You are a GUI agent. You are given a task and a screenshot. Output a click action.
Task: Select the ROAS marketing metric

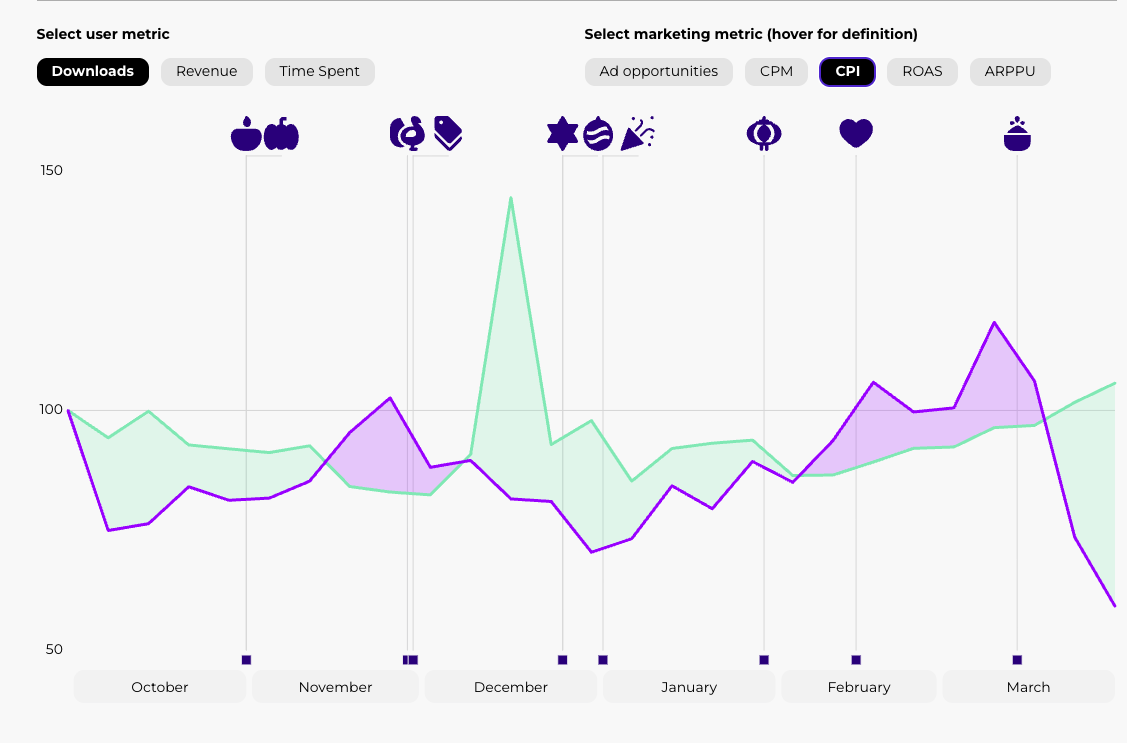922,72
